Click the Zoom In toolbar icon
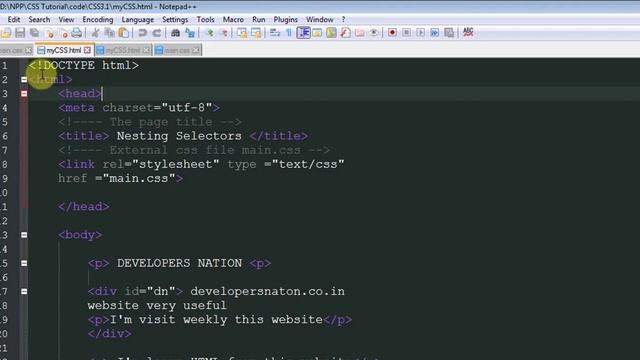Screen dimensions: 640x360 click(209, 33)
